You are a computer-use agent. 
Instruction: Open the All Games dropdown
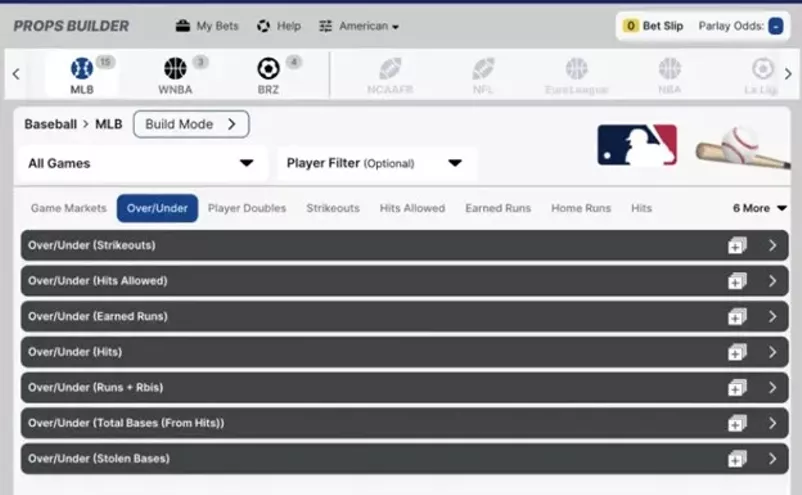(142, 164)
